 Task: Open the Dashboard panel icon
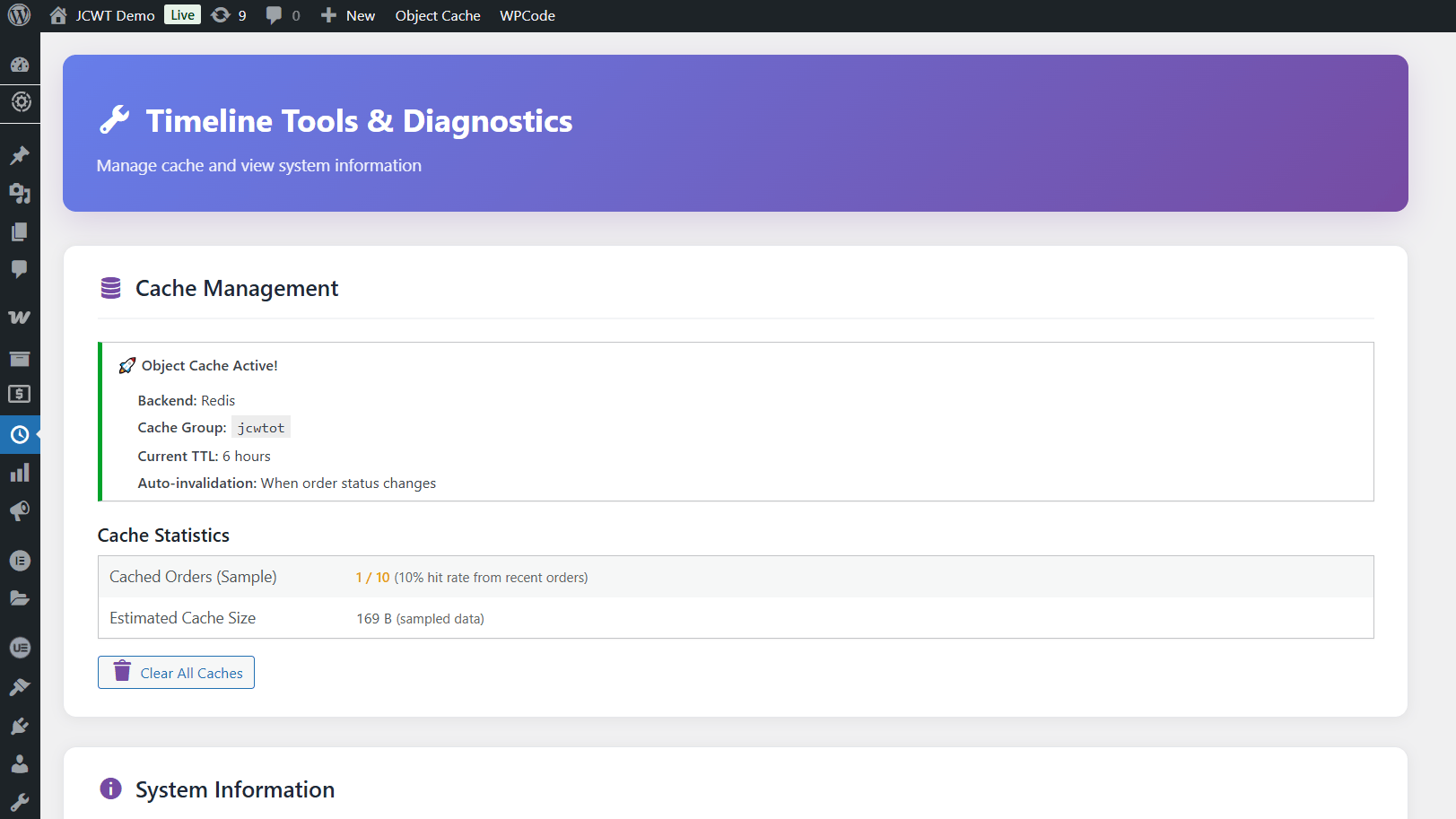click(x=20, y=64)
